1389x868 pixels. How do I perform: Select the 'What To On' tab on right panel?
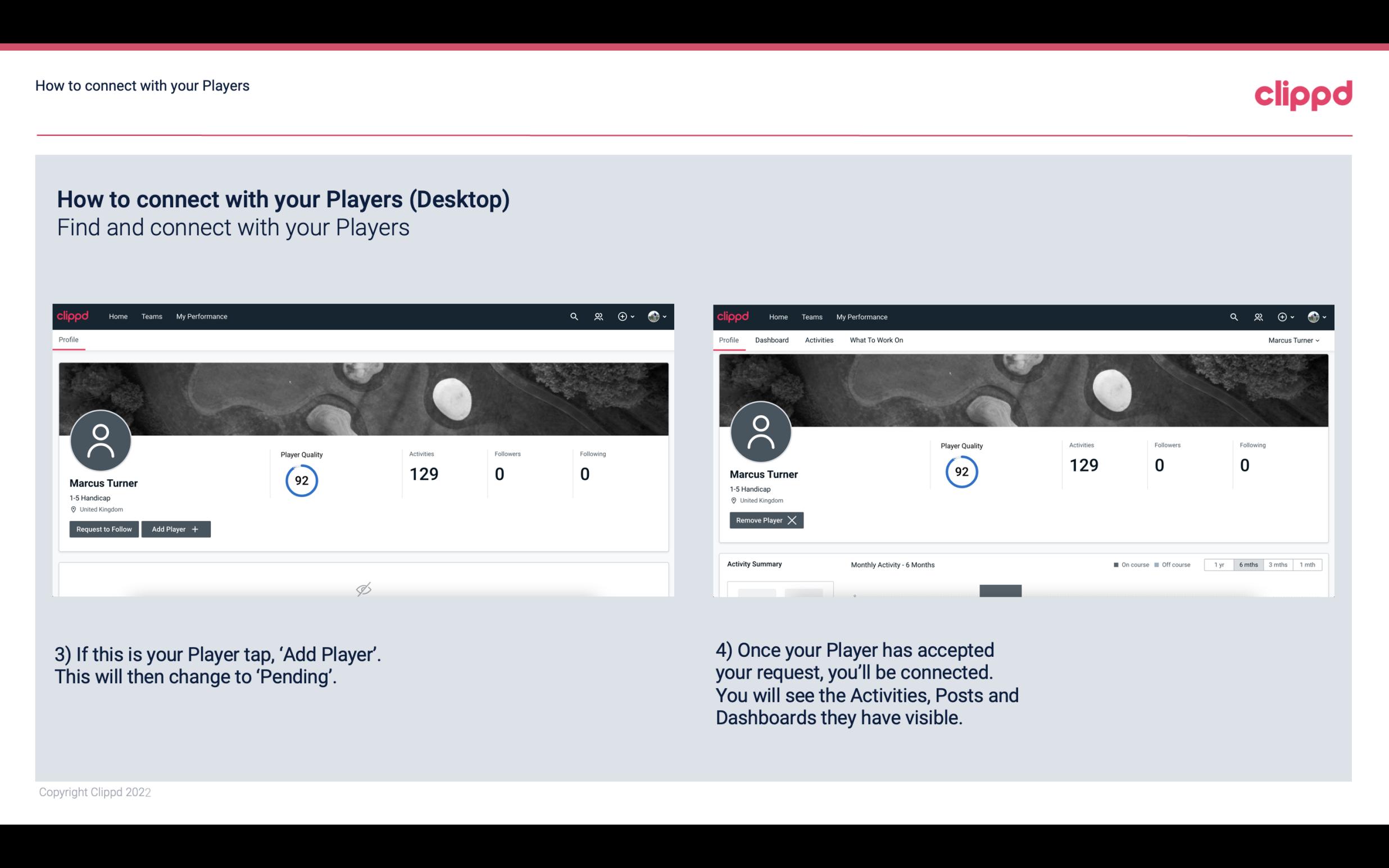point(876,340)
